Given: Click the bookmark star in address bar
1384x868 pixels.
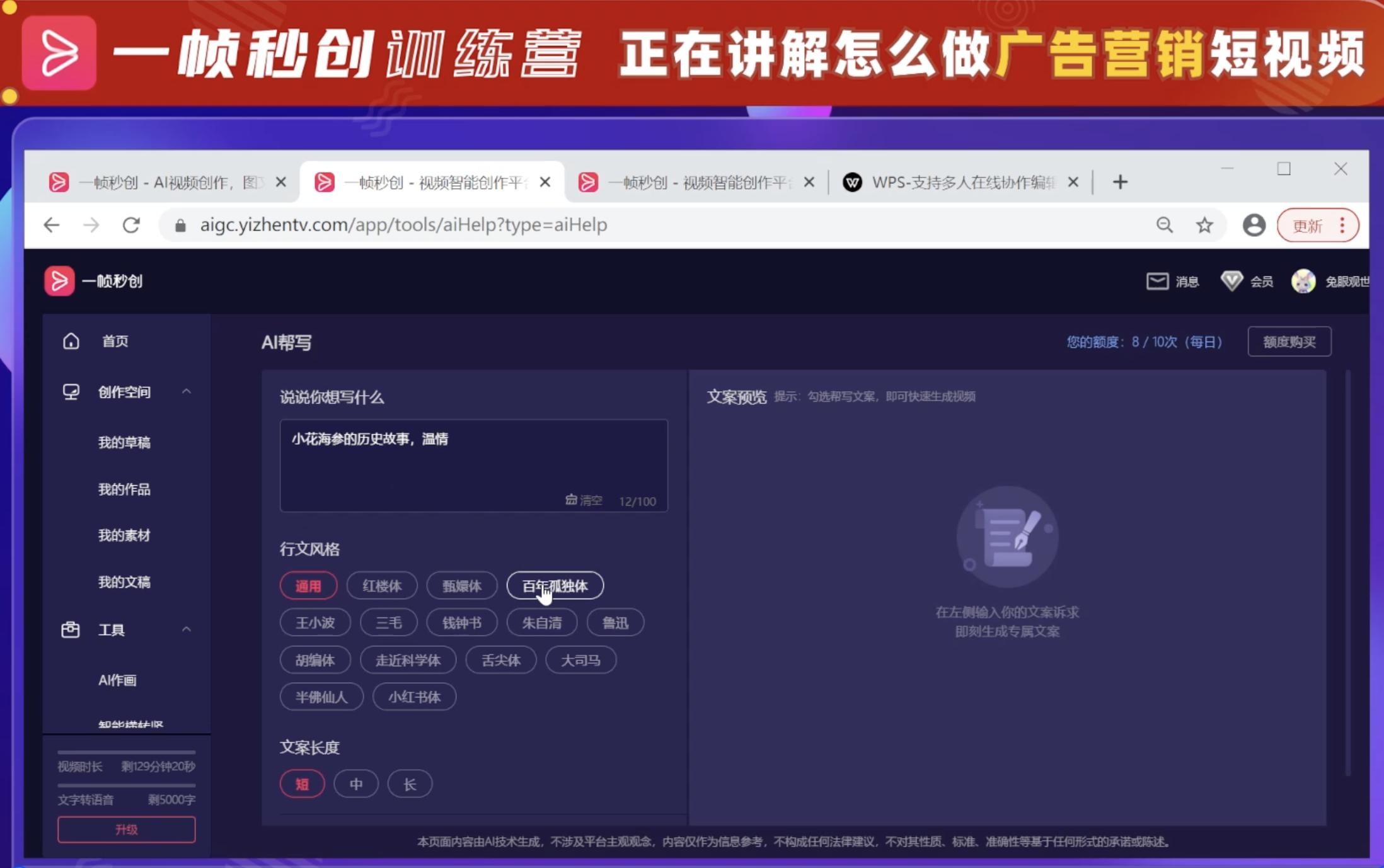Looking at the screenshot, I should [1204, 225].
